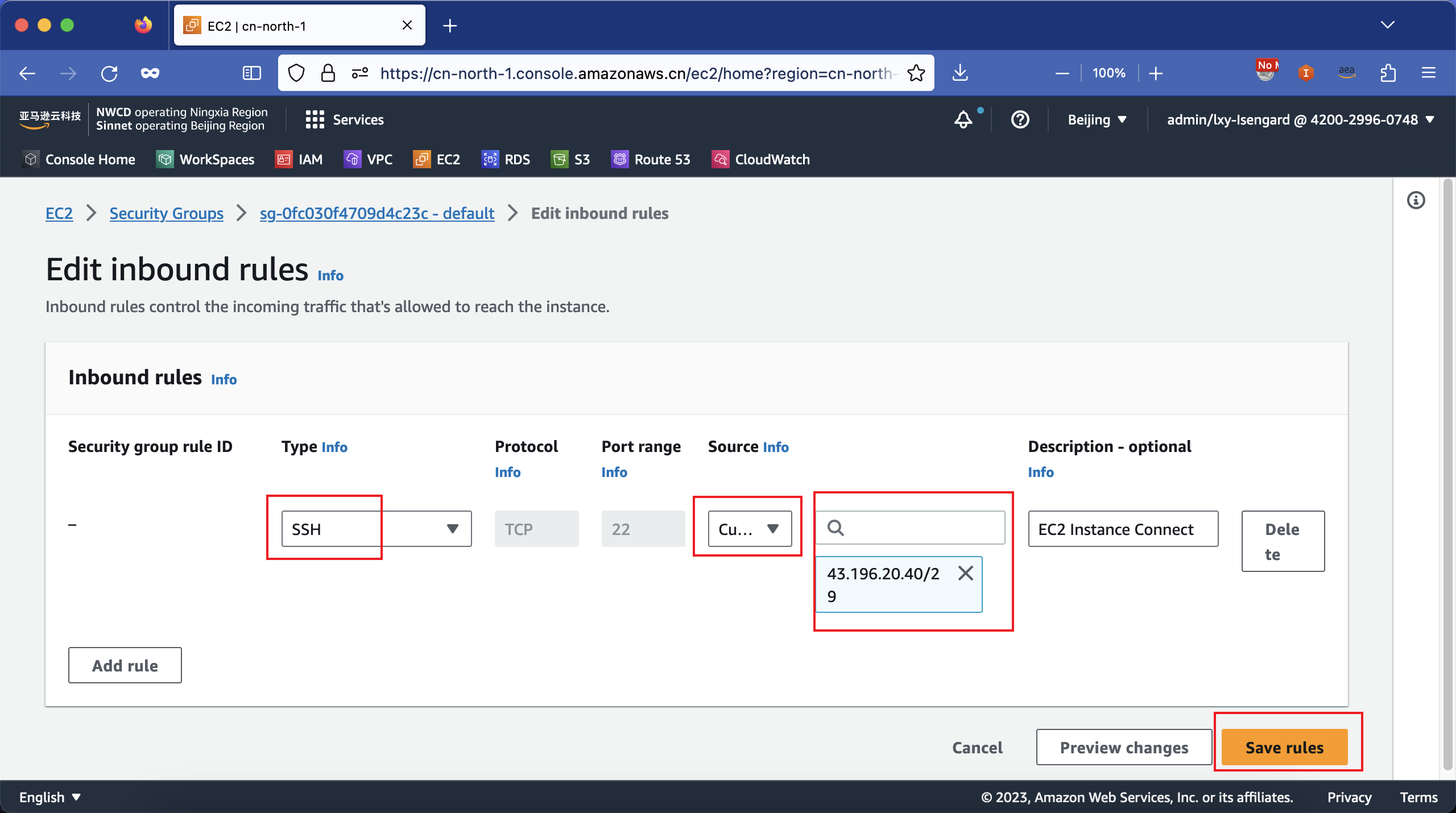Image resolution: width=1456 pixels, height=813 pixels.
Task: Click the Preview changes button
Action: [1124, 747]
